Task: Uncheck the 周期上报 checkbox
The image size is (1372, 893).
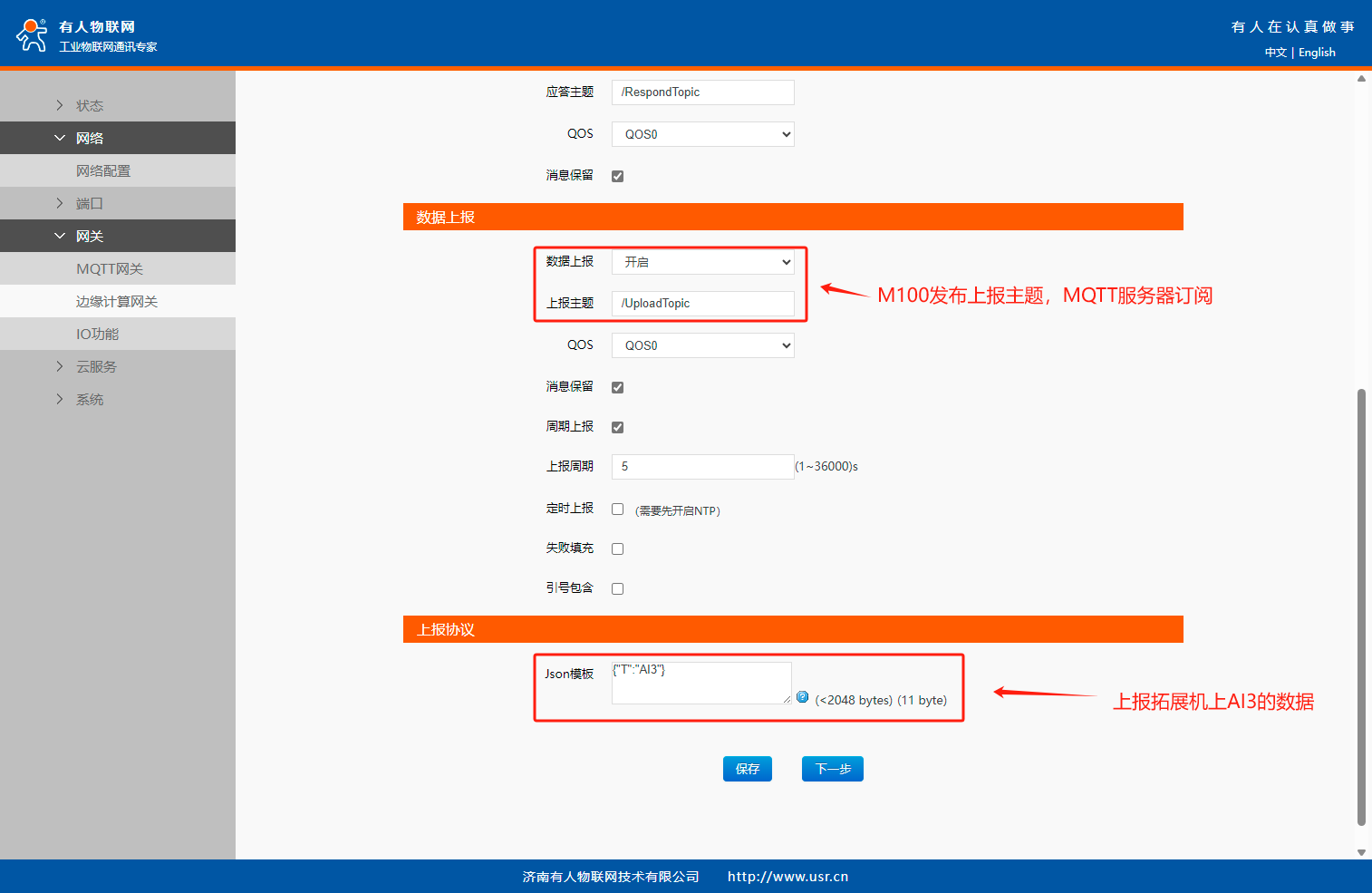Action: coord(617,427)
